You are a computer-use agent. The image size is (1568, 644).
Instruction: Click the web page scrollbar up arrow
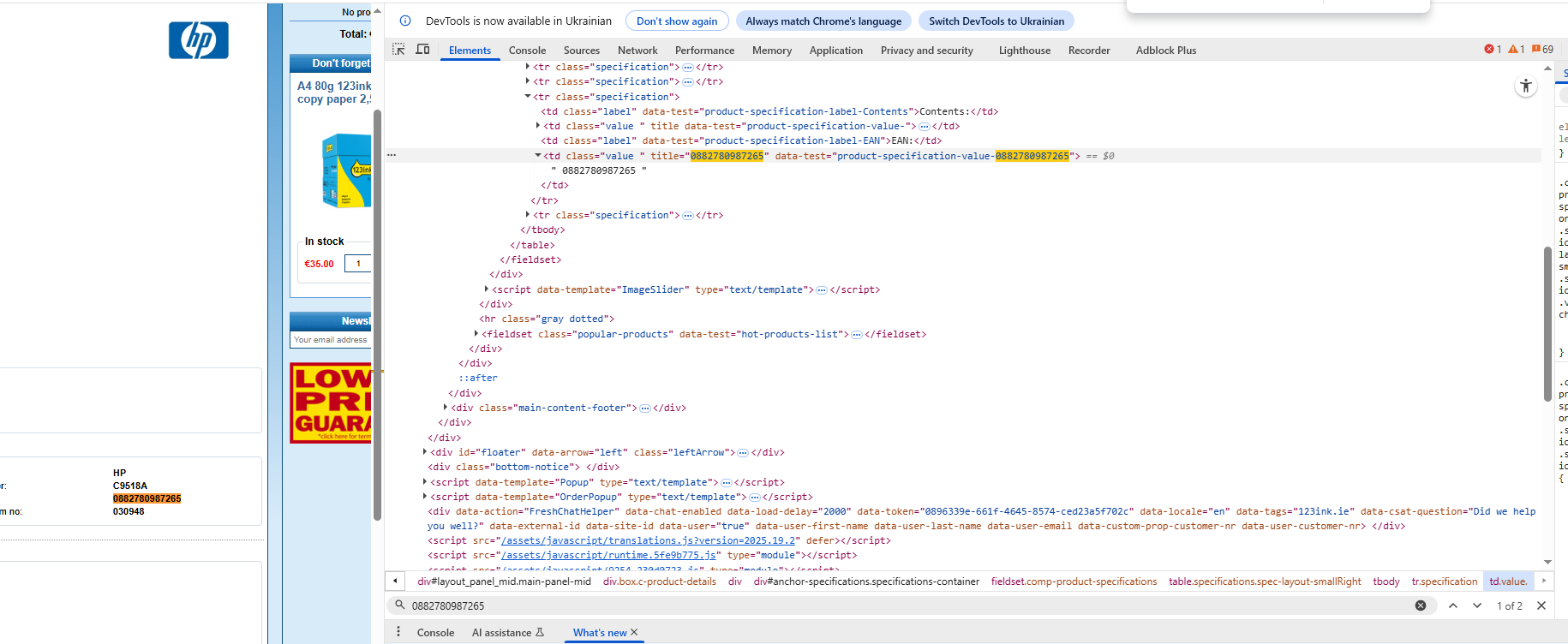(377, 10)
